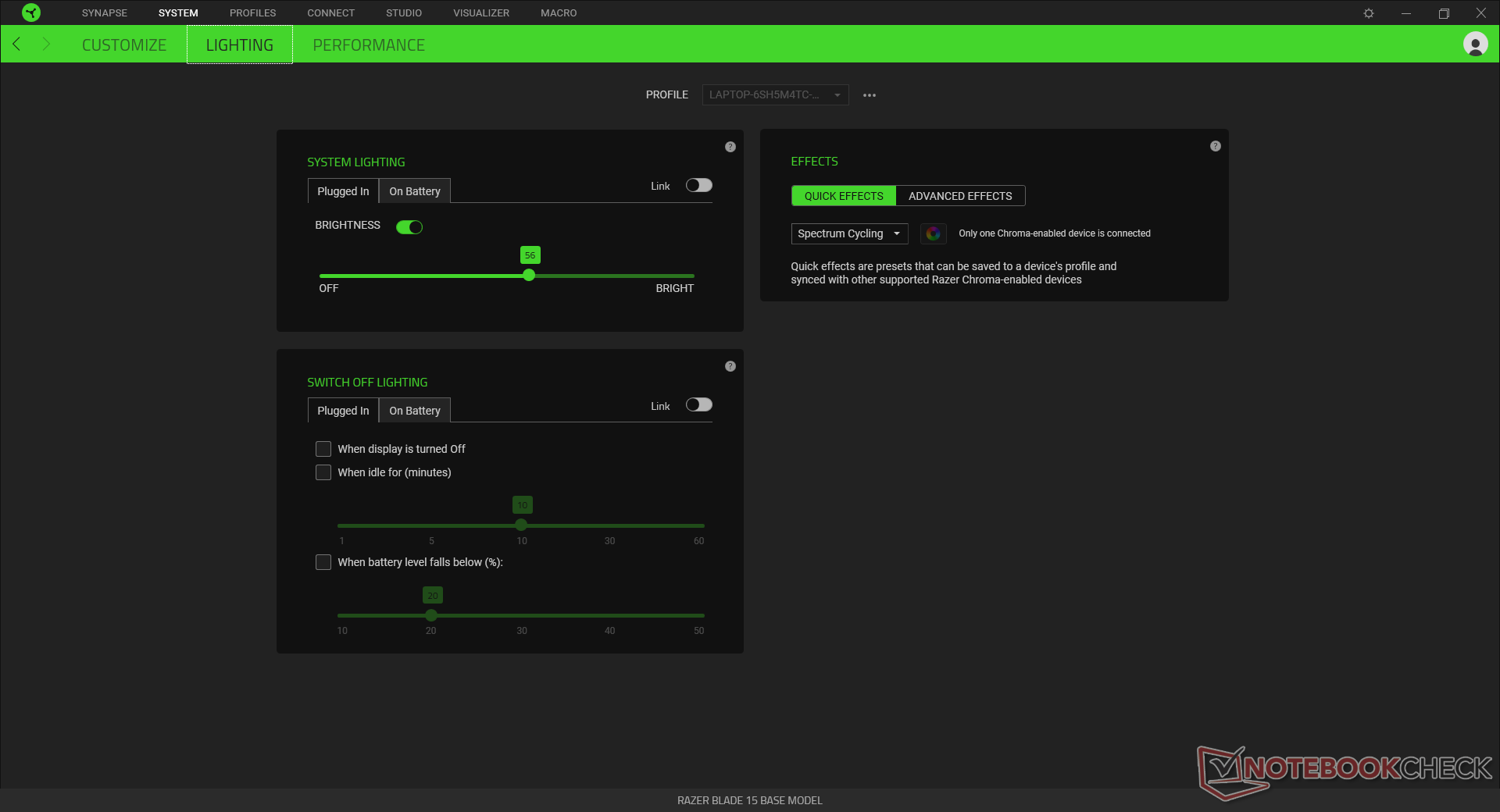This screenshot has height=812, width=1500.
Task: Open the VISUALIZER module
Action: coord(481,13)
